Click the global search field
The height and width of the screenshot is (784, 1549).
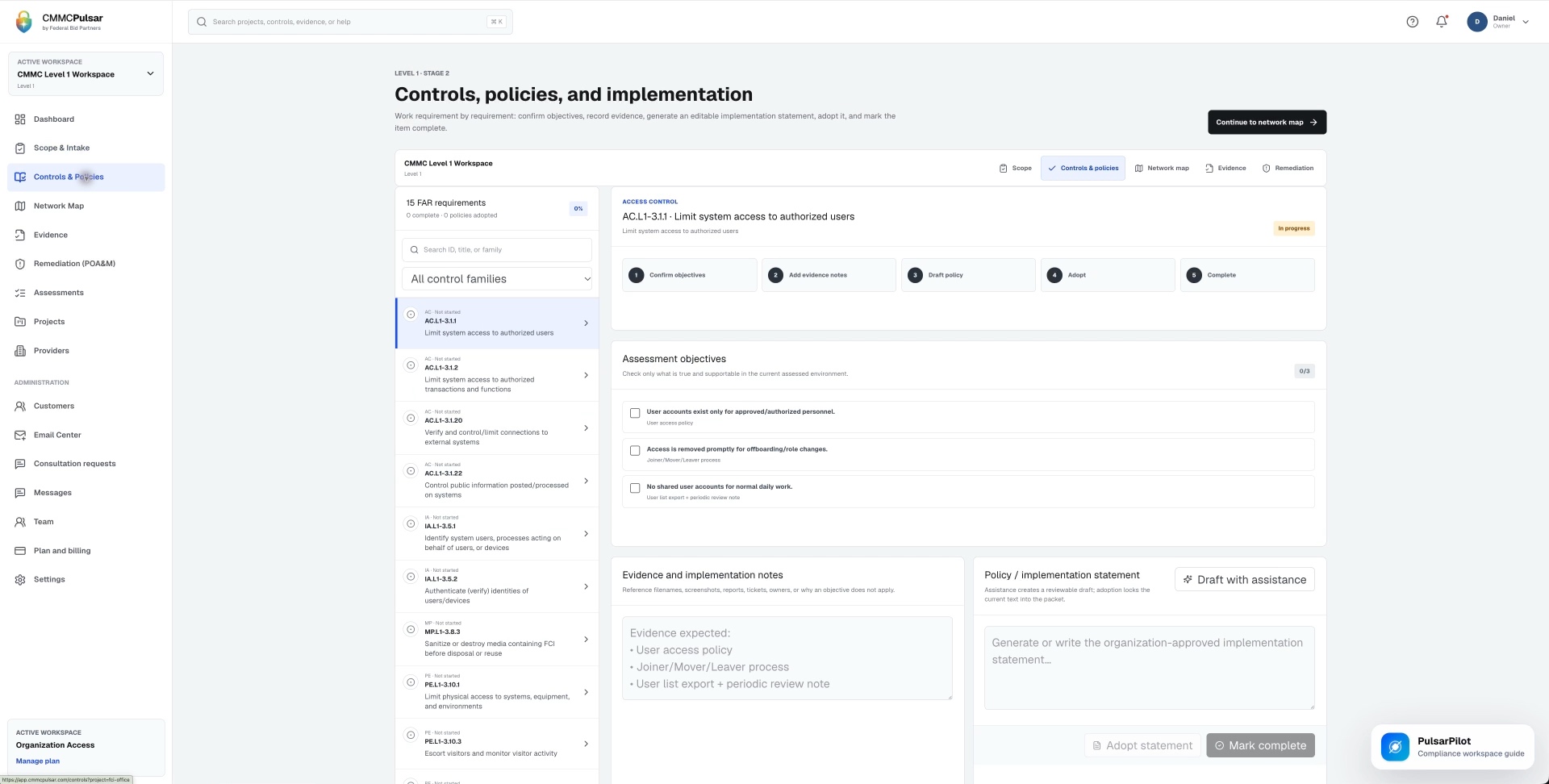[350, 22]
